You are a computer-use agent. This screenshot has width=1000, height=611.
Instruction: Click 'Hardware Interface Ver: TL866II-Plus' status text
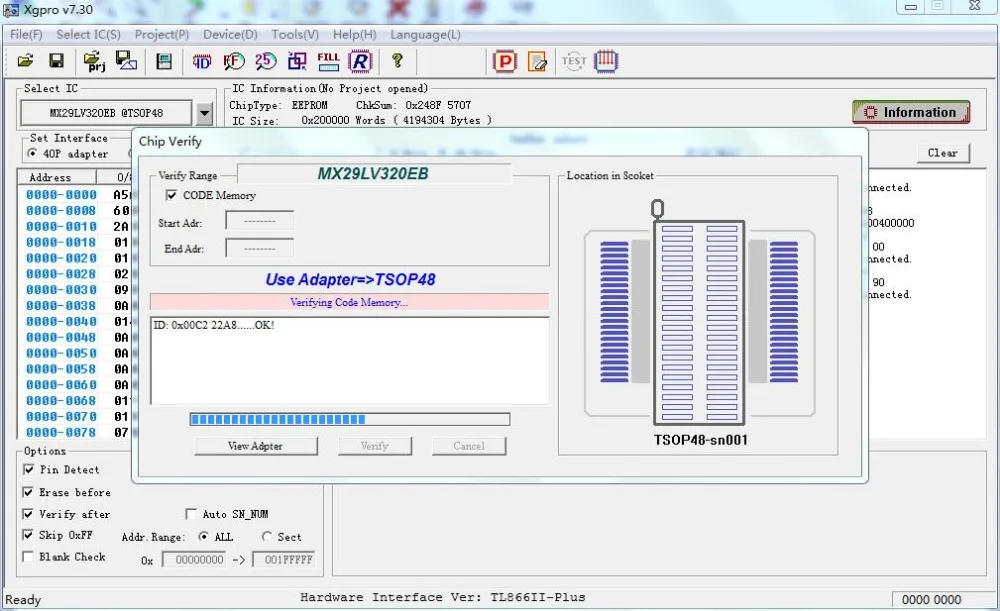click(x=443, y=598)
